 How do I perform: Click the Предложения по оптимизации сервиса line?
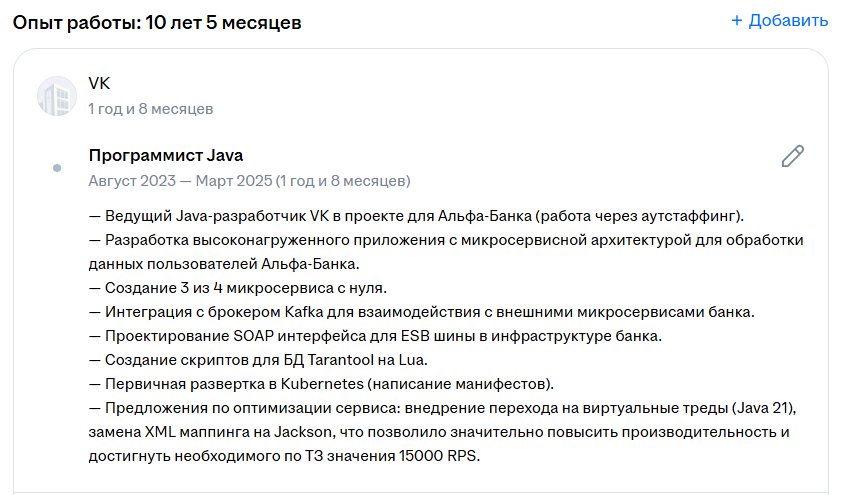point(442,408)
